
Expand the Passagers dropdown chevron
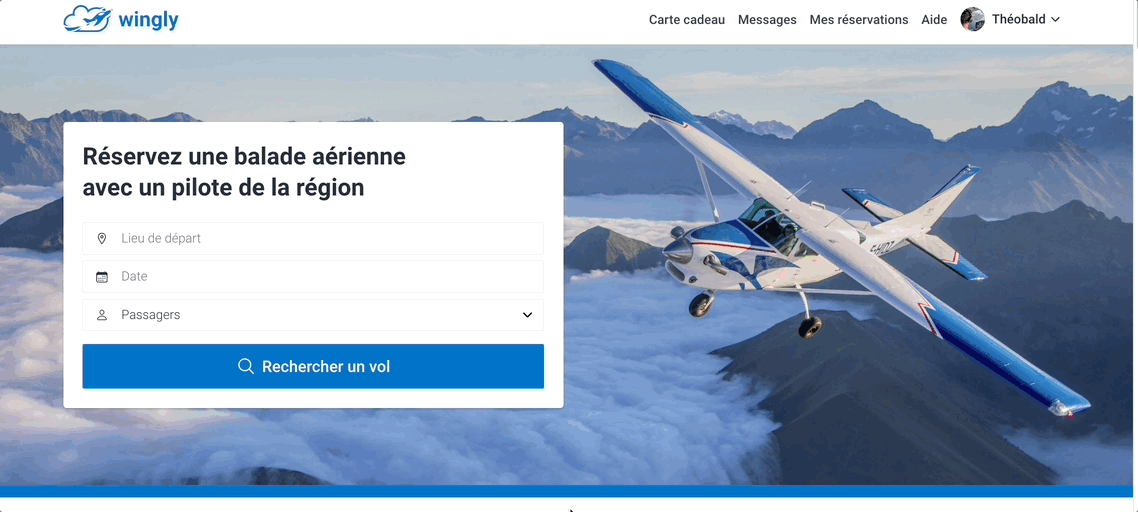[x=528, y=315]
